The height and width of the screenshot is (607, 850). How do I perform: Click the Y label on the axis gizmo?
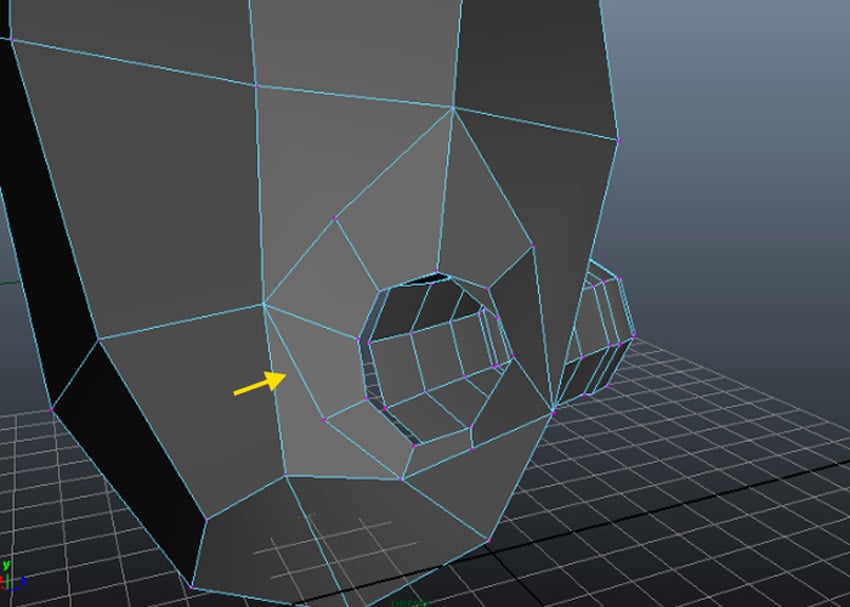6,564
